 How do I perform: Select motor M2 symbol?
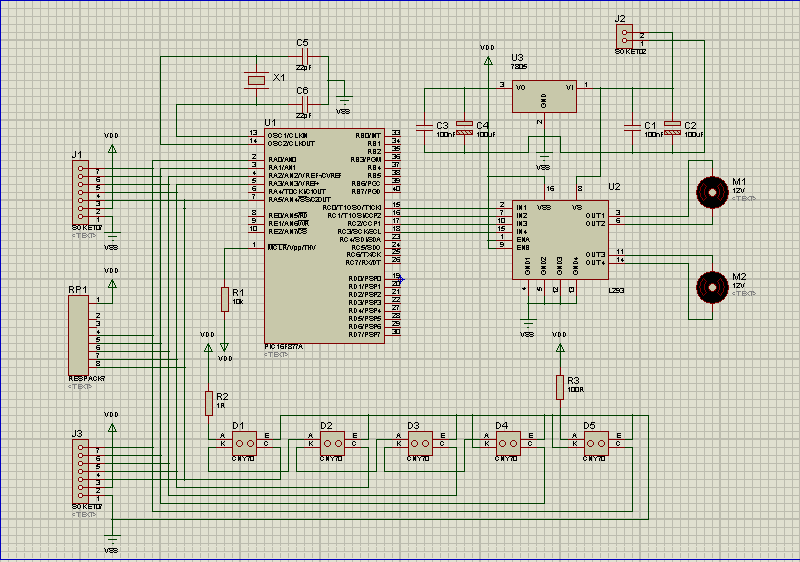click(712, 287)
